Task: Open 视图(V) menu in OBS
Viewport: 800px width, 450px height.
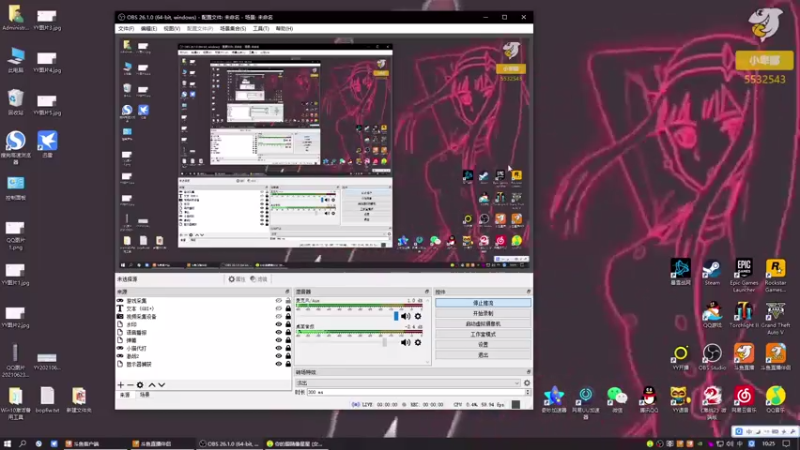Action: point(171,29)
